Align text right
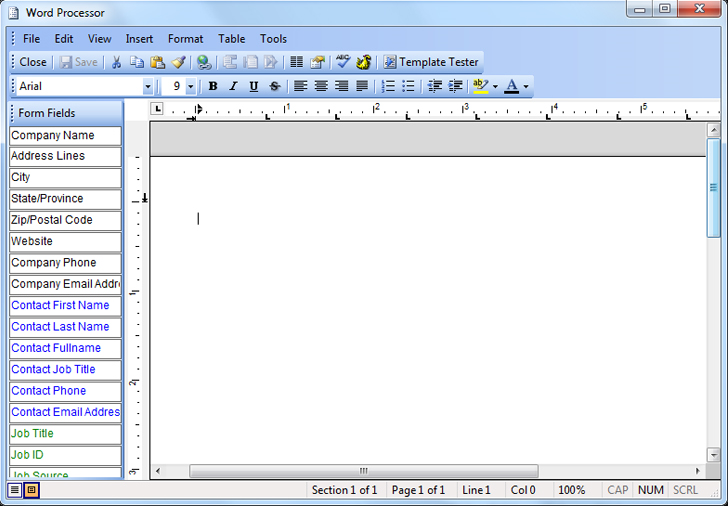This screenshot has height=506, width=728. tap(342, 86)
